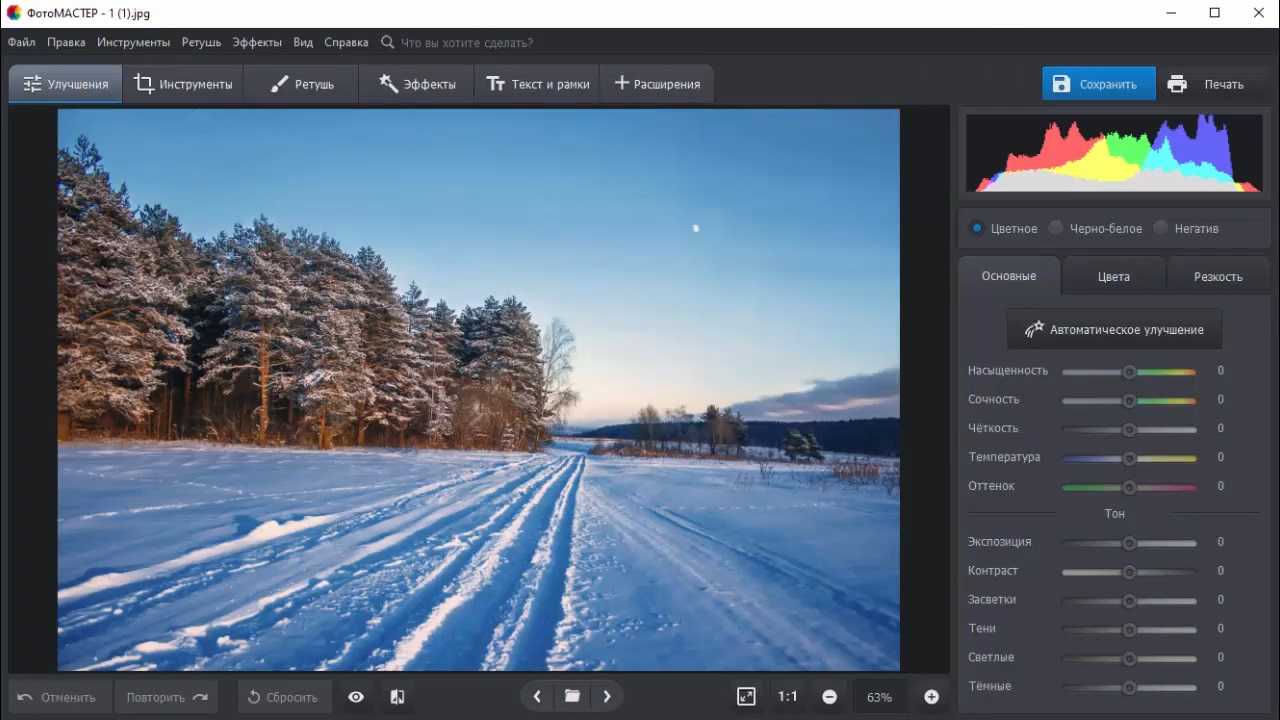Click the Насыщенность slider track

click(1129, 371)
